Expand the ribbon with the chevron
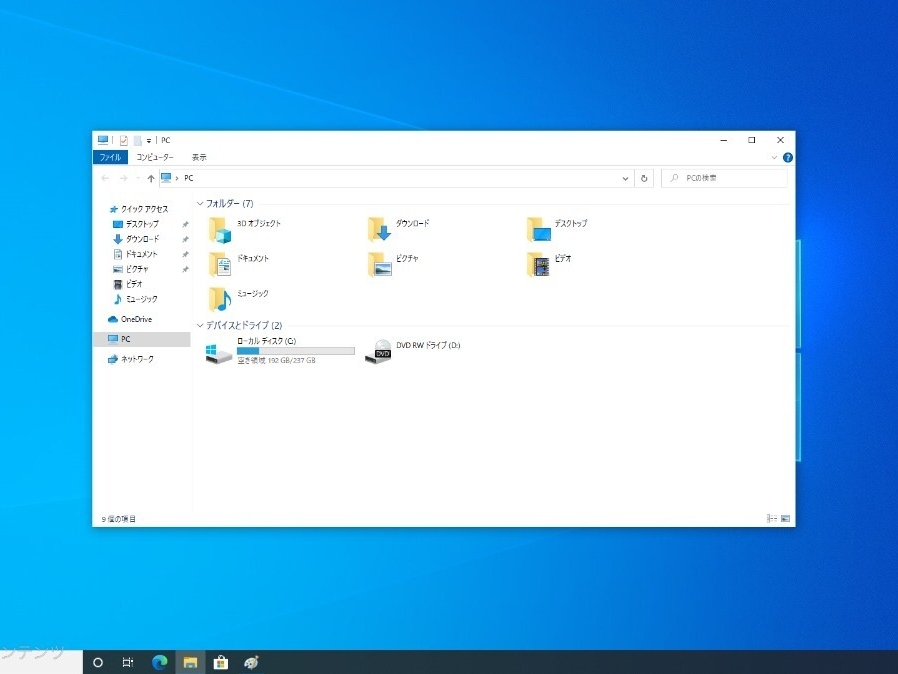898x674 pixels. pos(774,158)
